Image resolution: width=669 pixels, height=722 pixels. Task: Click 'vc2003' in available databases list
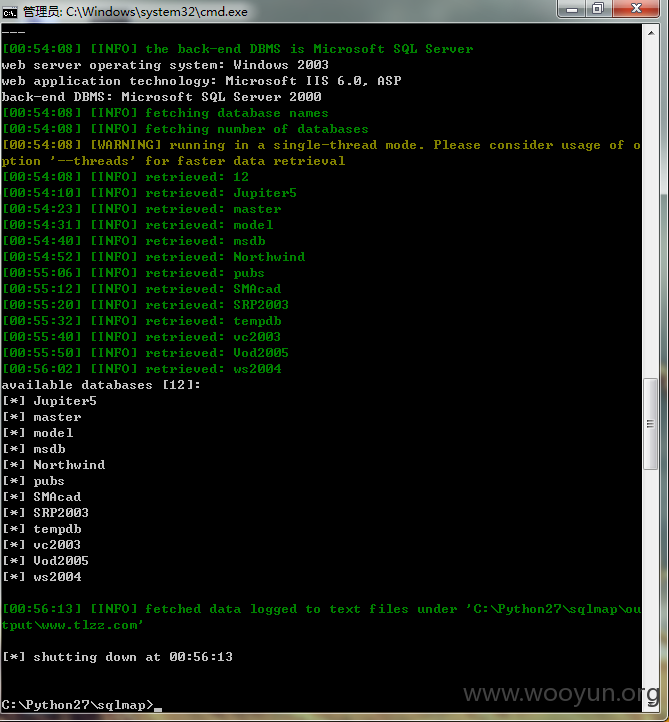[x=57, y=545]
